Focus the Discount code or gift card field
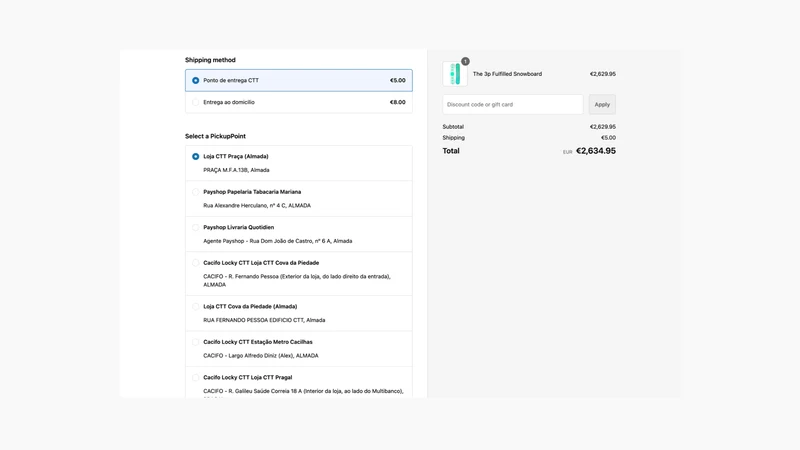Screen dimensions: 800x450 coord(513,105)
